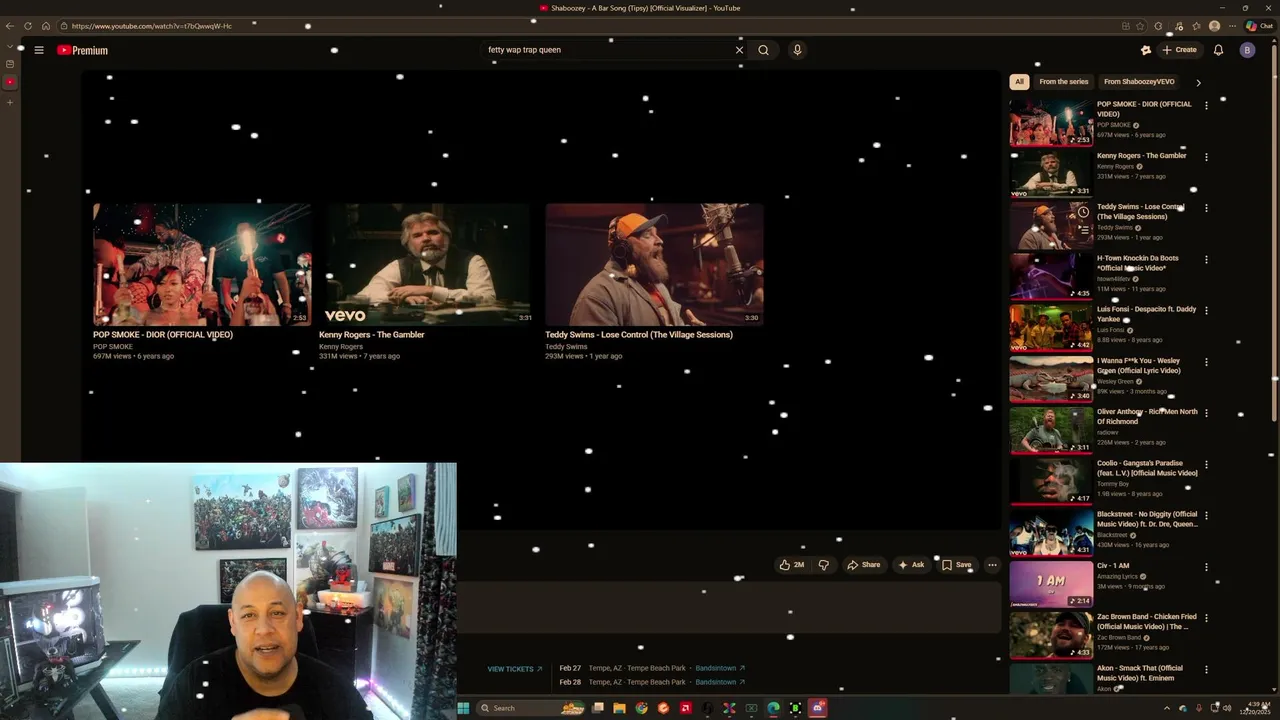Click the Ask button

tap(911, 565)
